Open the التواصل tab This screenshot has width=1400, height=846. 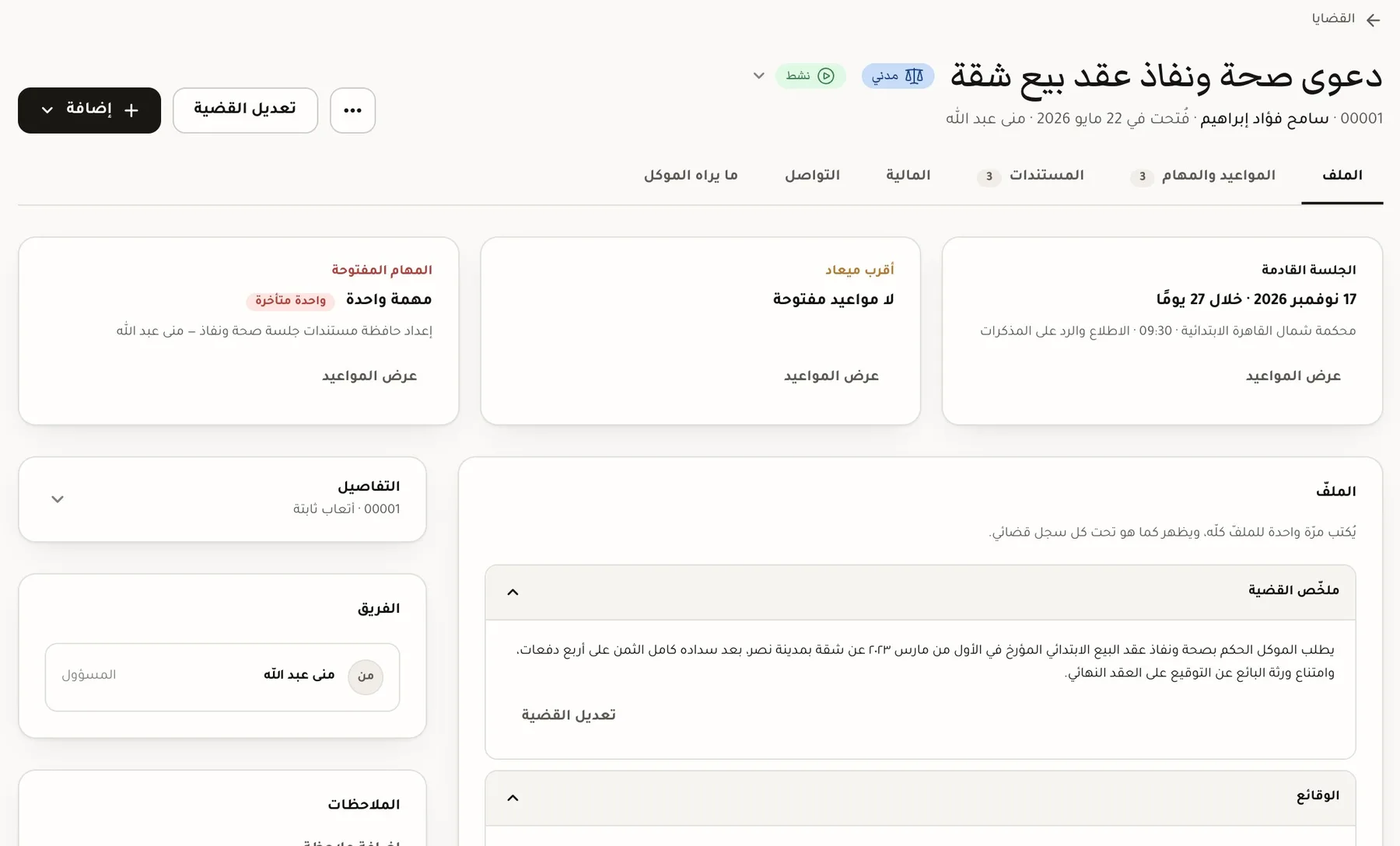click(813, 176)
